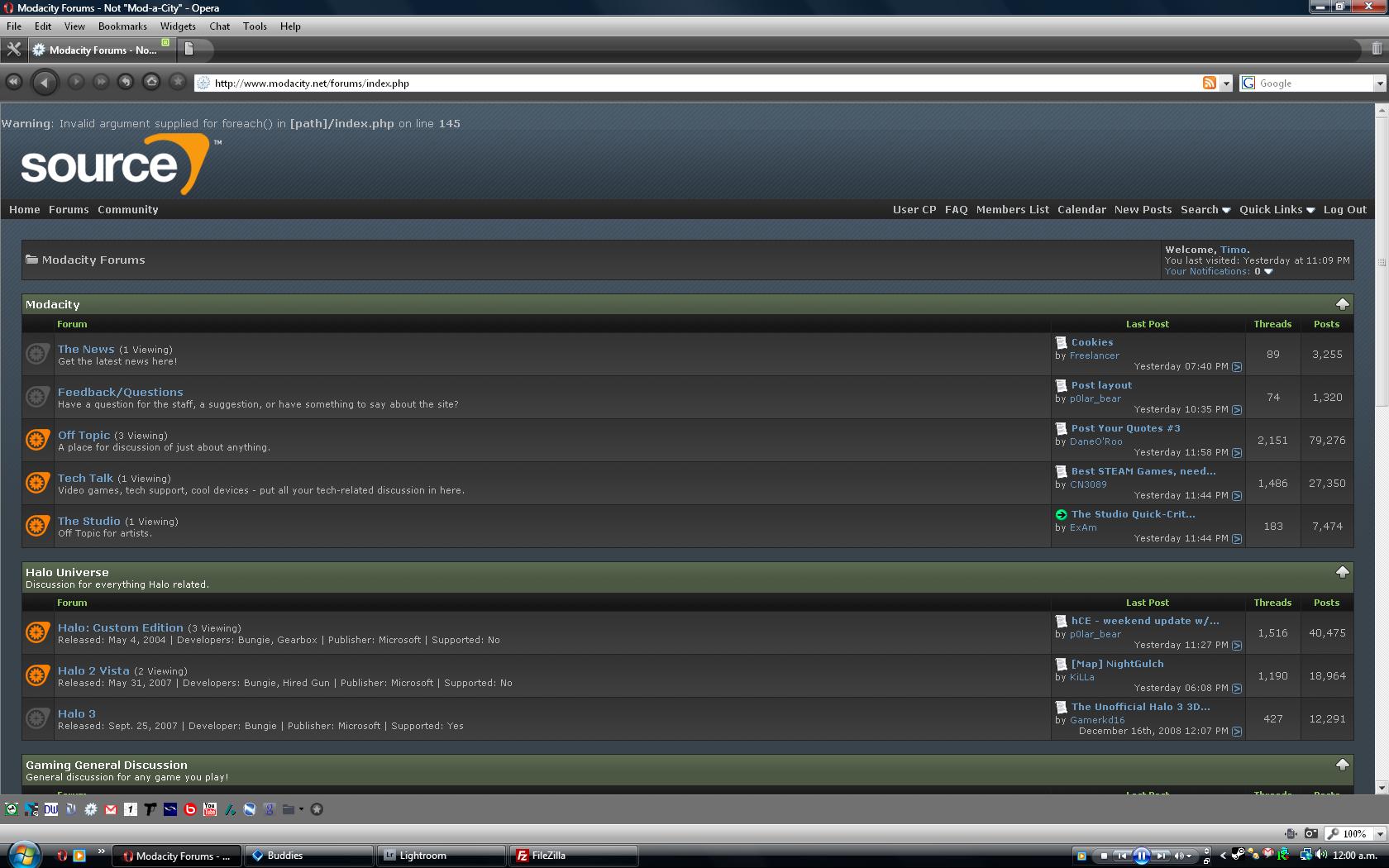Open the Gmail bookmark in personal bar
This screenshot has width=1389, height=868.
[111, 809]
